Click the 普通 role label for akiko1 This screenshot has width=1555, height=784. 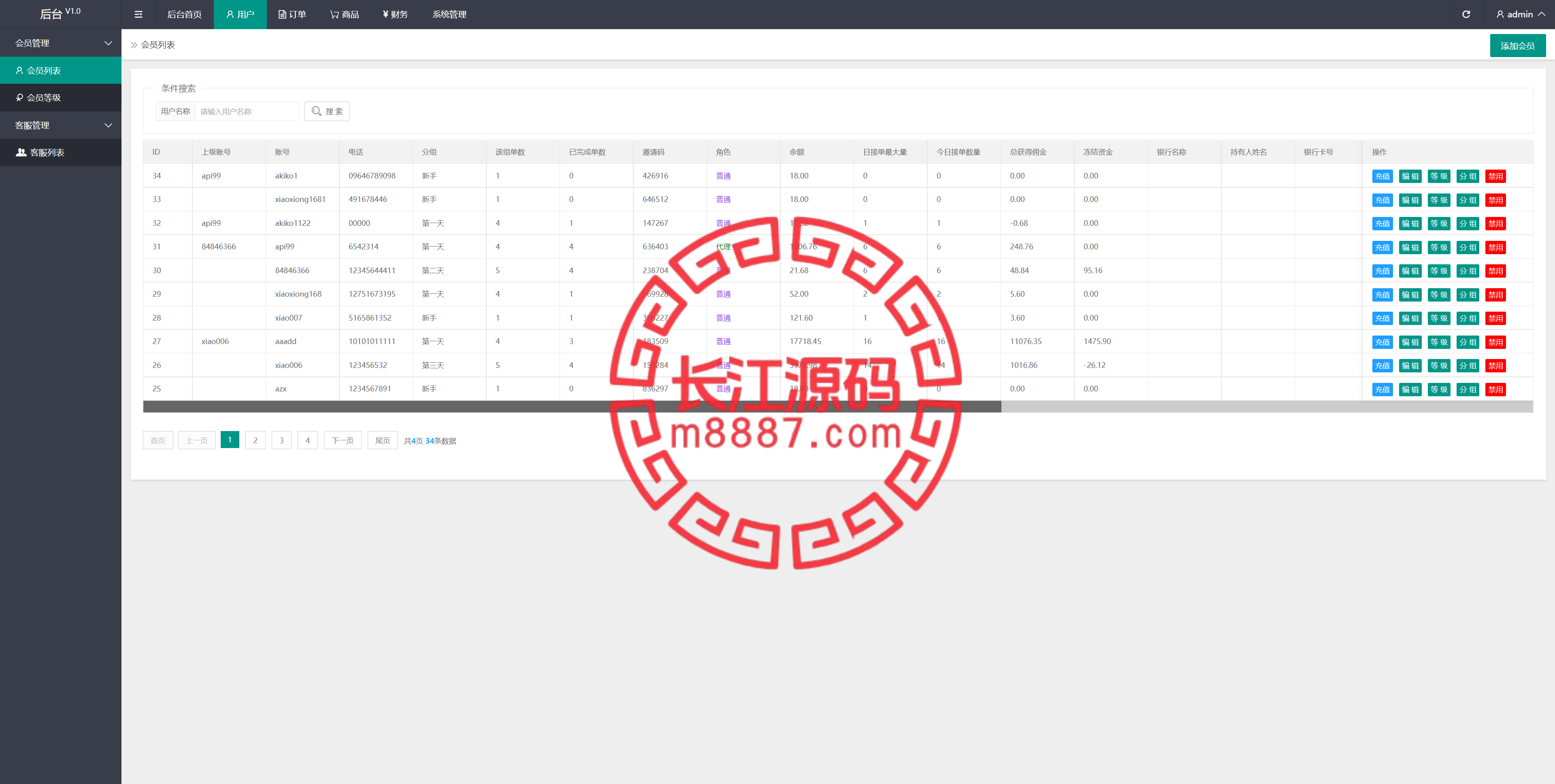(723, 176)
